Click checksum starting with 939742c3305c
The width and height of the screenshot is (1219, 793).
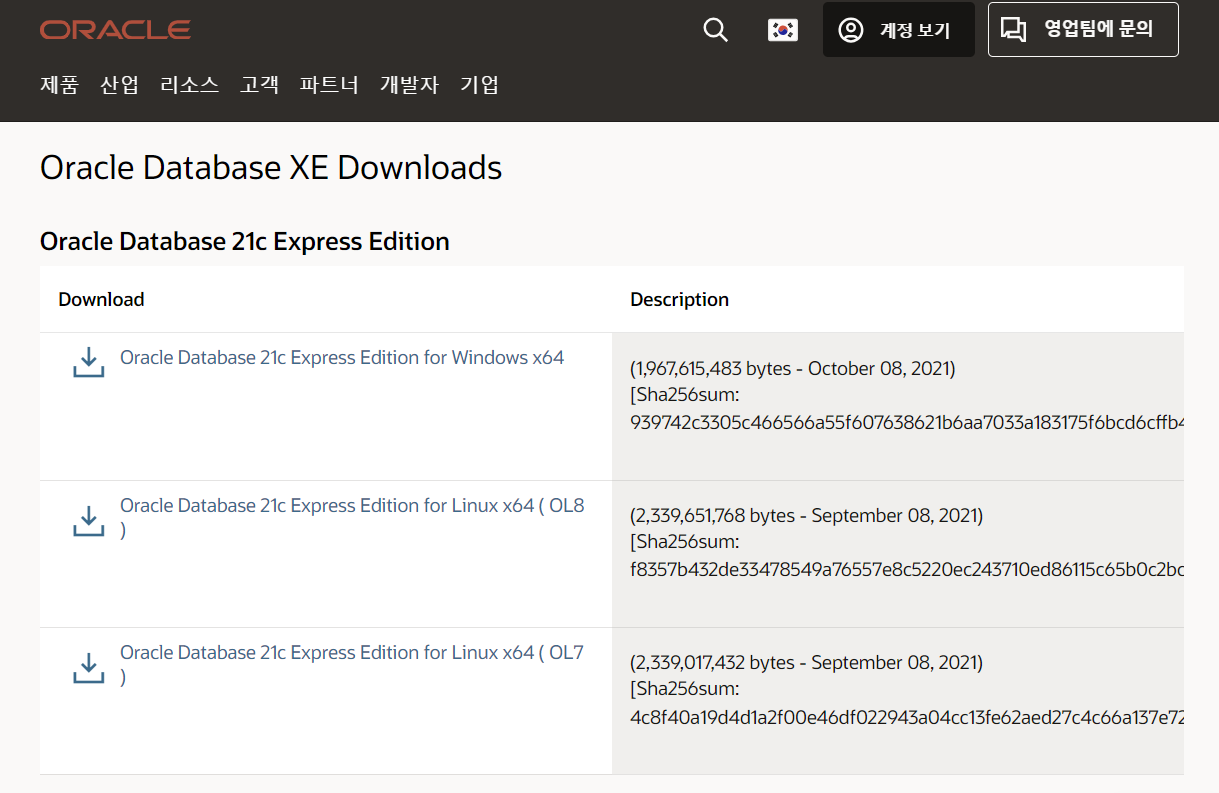pos(907,422)
